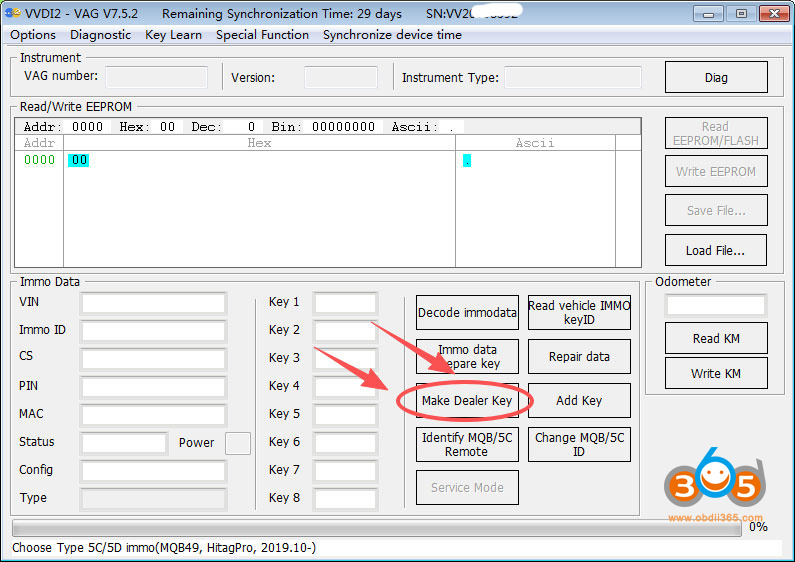Click the VIN input field
Screen dimensions: 795x562
coord(153,303)
